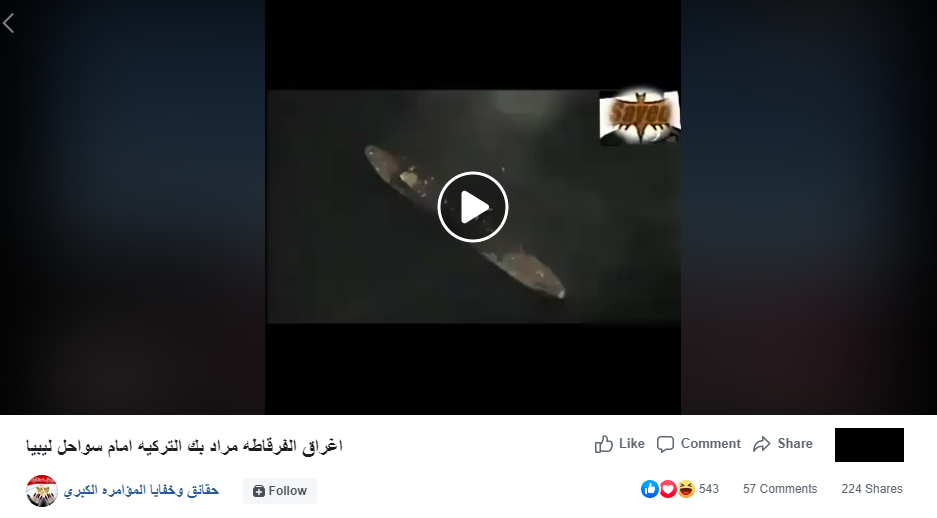937x518 pixels.
Task: Click the black redacted box beside Share
Action: [x=869, y=445]
